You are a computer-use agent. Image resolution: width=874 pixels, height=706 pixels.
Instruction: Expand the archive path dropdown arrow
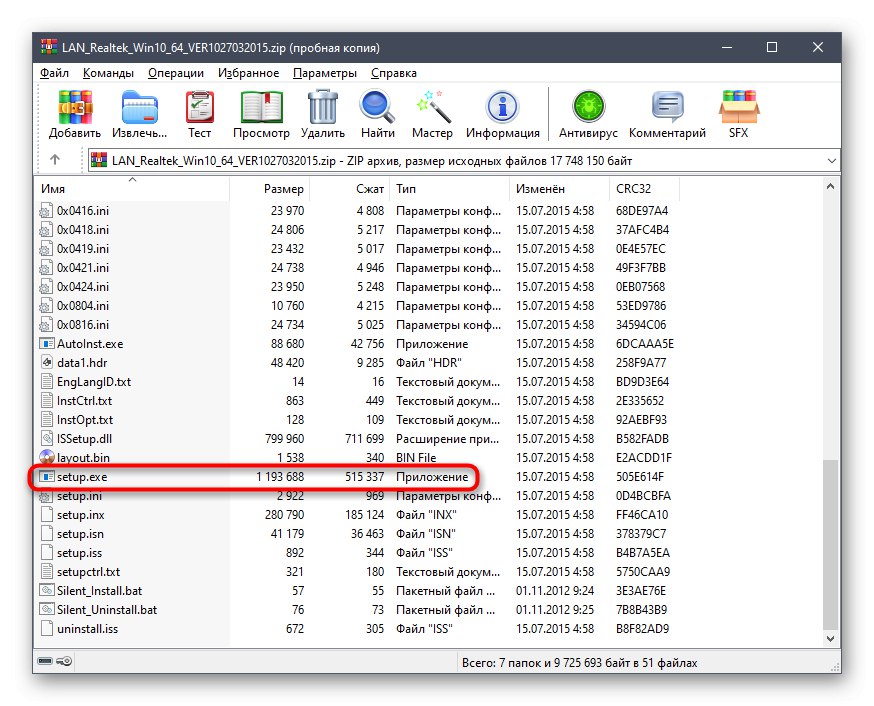click(x=832, y=160)
